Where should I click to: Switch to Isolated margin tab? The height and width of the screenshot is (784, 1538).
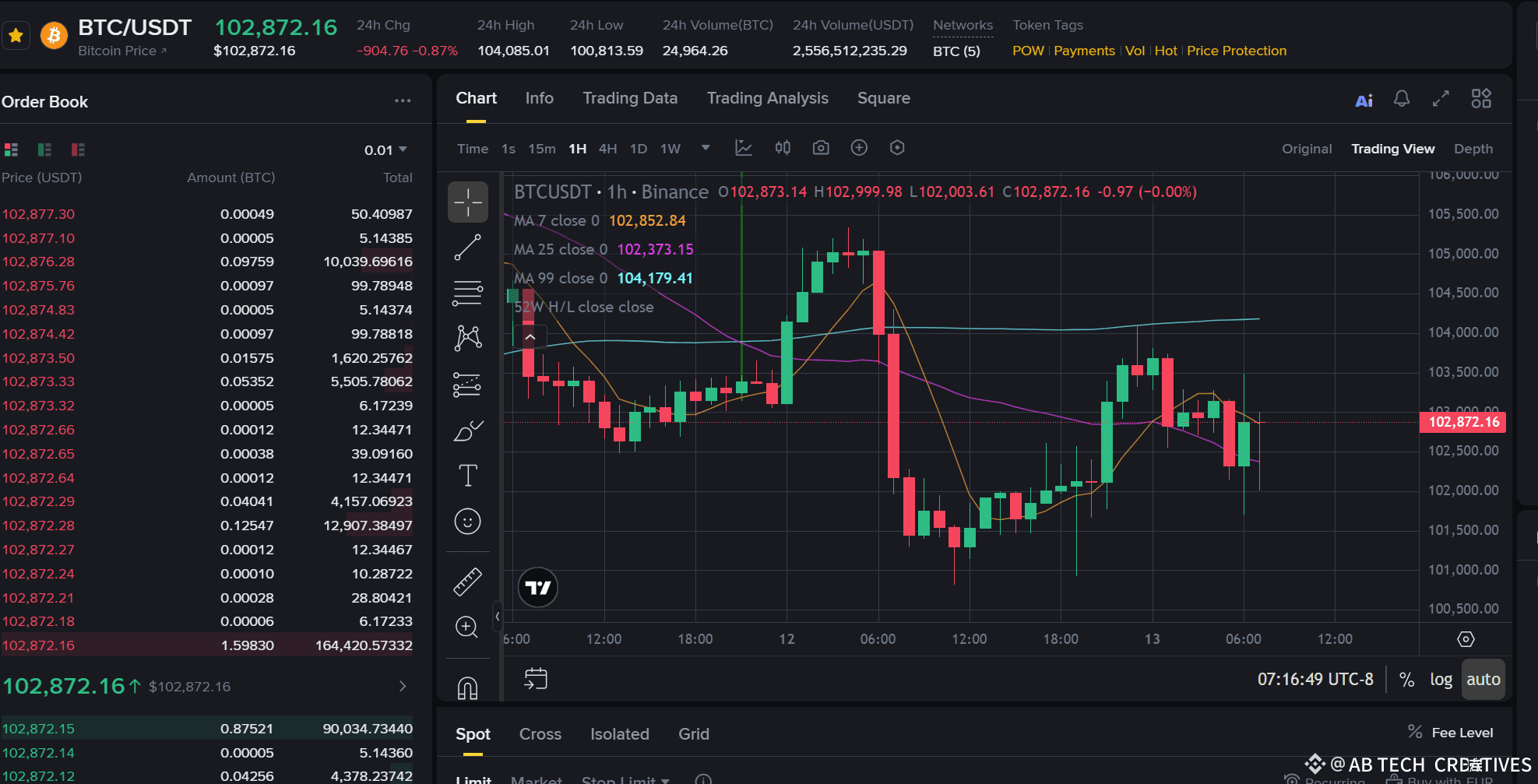tap(620, 734)
